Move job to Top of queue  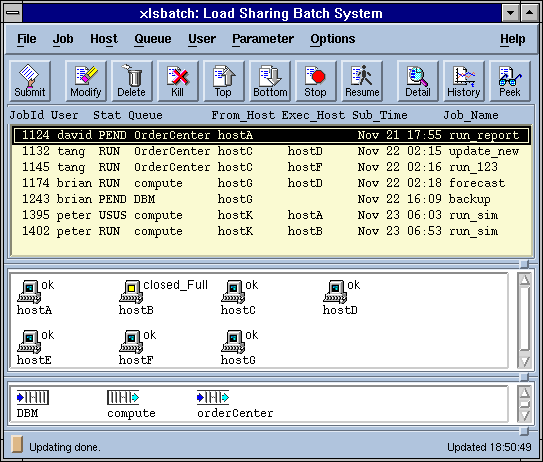224,81
